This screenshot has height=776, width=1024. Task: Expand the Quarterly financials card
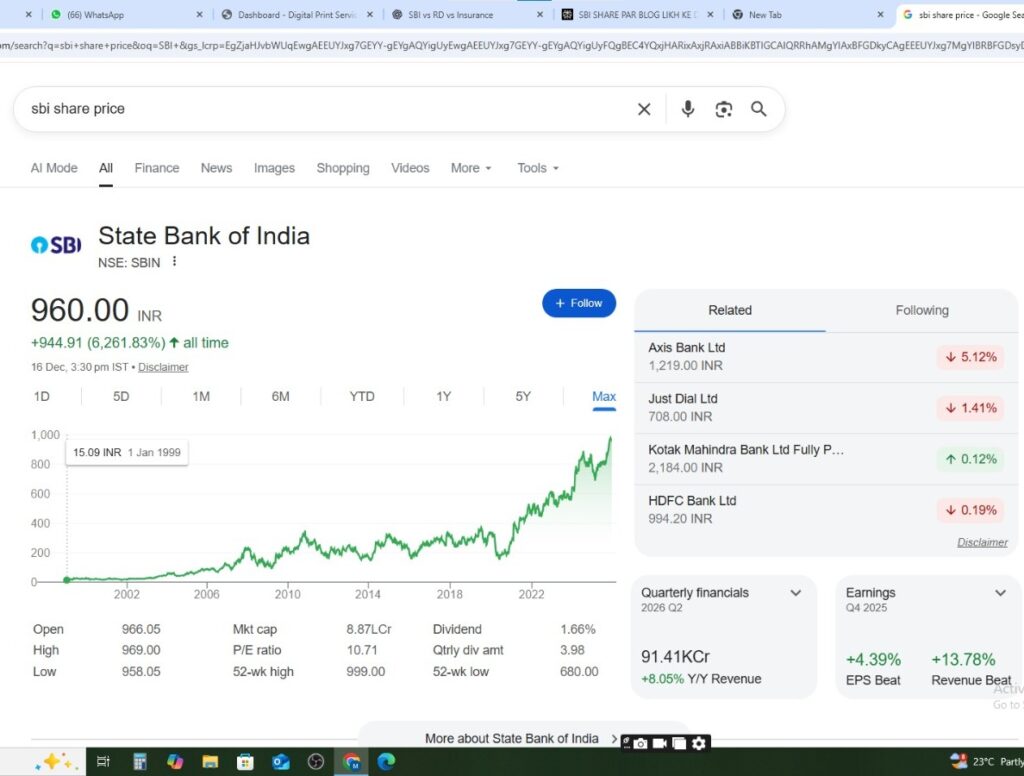tap(796, 593)
